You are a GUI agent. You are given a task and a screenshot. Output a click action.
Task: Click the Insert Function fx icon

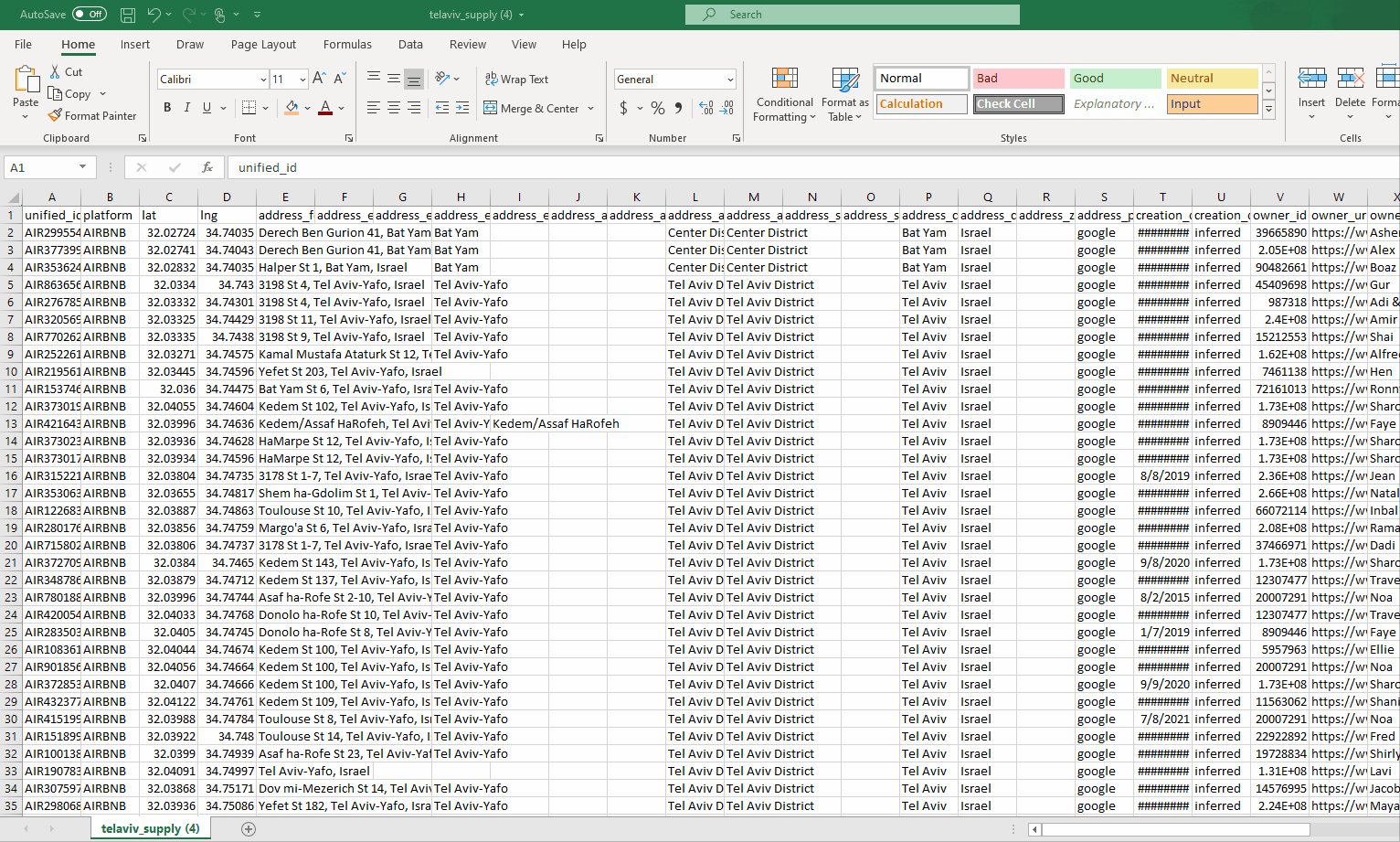click(x=207, y=167)
